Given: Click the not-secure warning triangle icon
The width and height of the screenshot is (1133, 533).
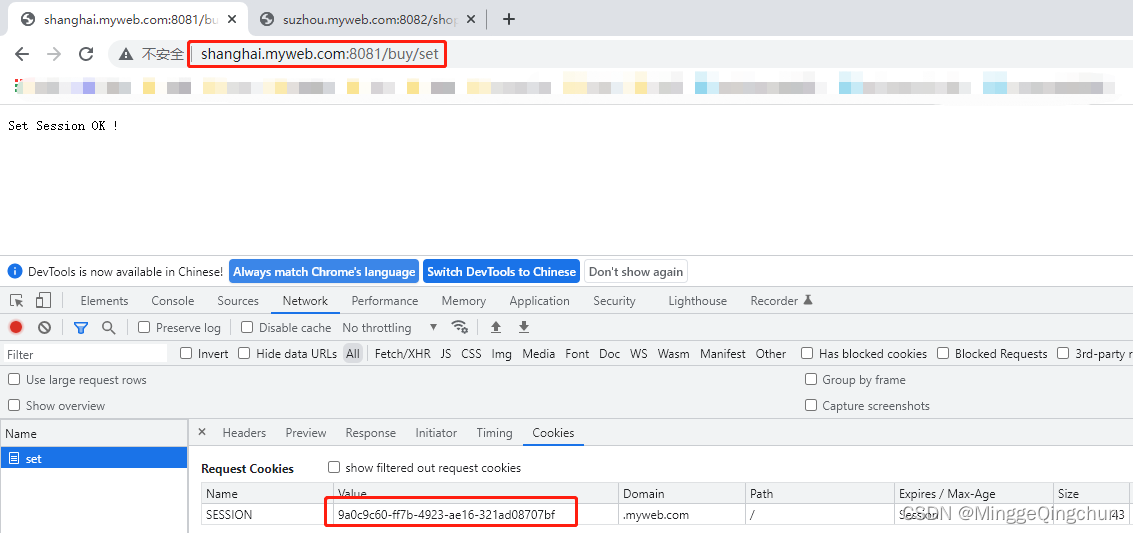Looking at the screenshot, I should click(126, 54).
